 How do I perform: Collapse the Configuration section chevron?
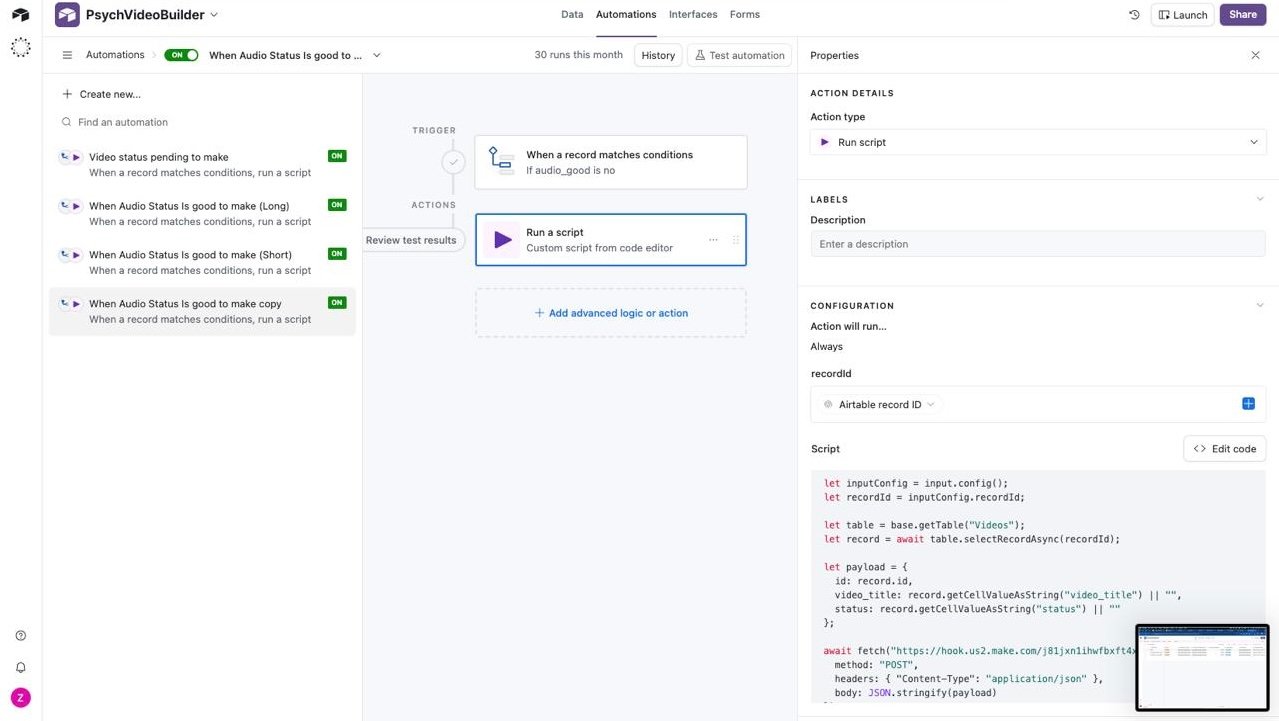coord(1259,306)
